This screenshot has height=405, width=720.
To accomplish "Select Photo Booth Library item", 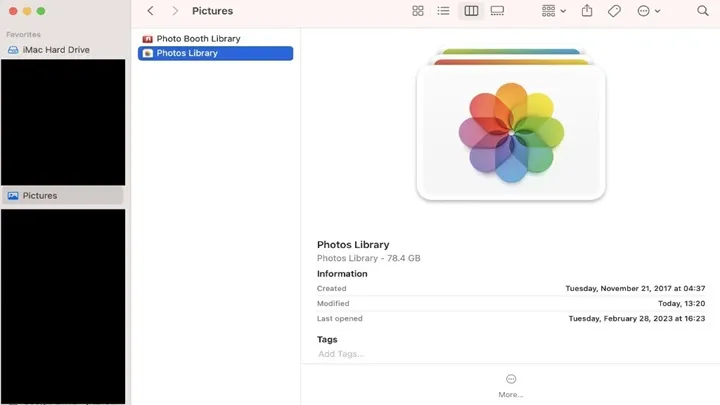I will (198, 39).
